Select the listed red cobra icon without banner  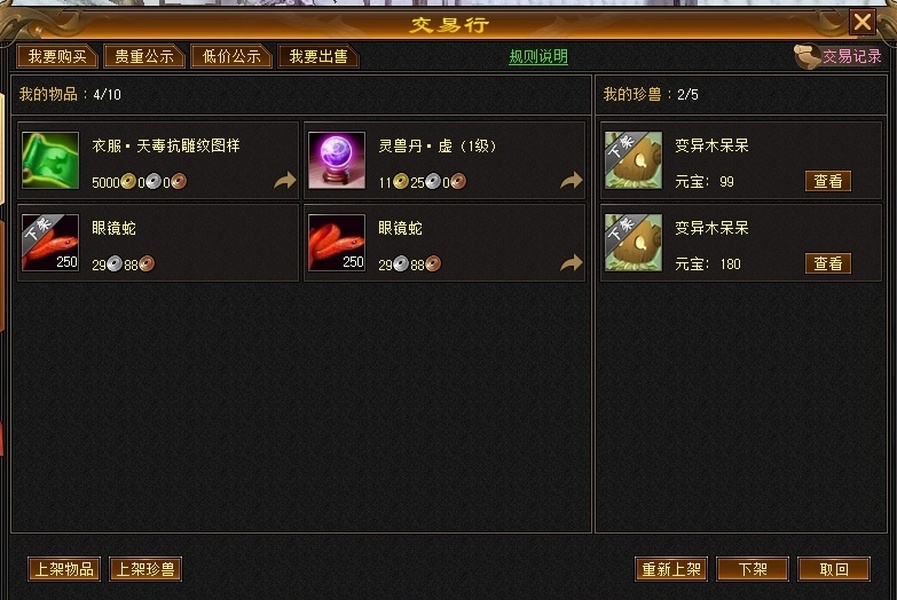(x=336, y=242)
